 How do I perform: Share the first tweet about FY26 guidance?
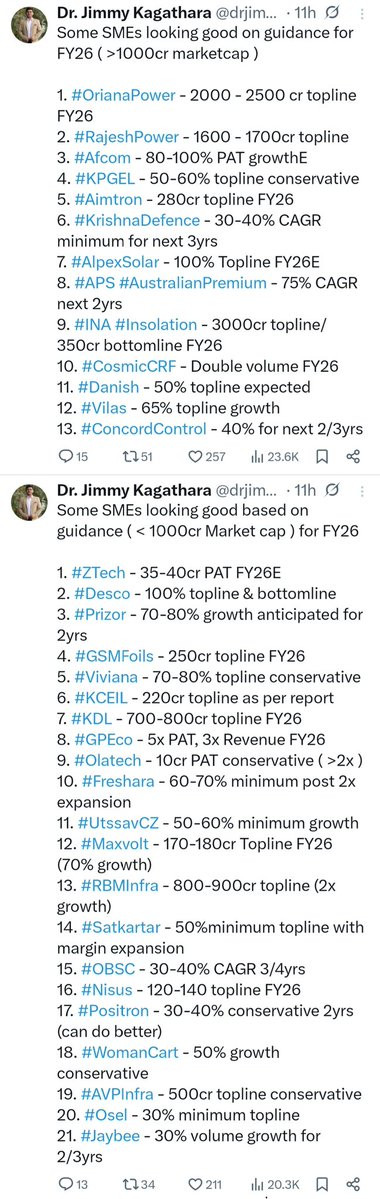(353, 457)
